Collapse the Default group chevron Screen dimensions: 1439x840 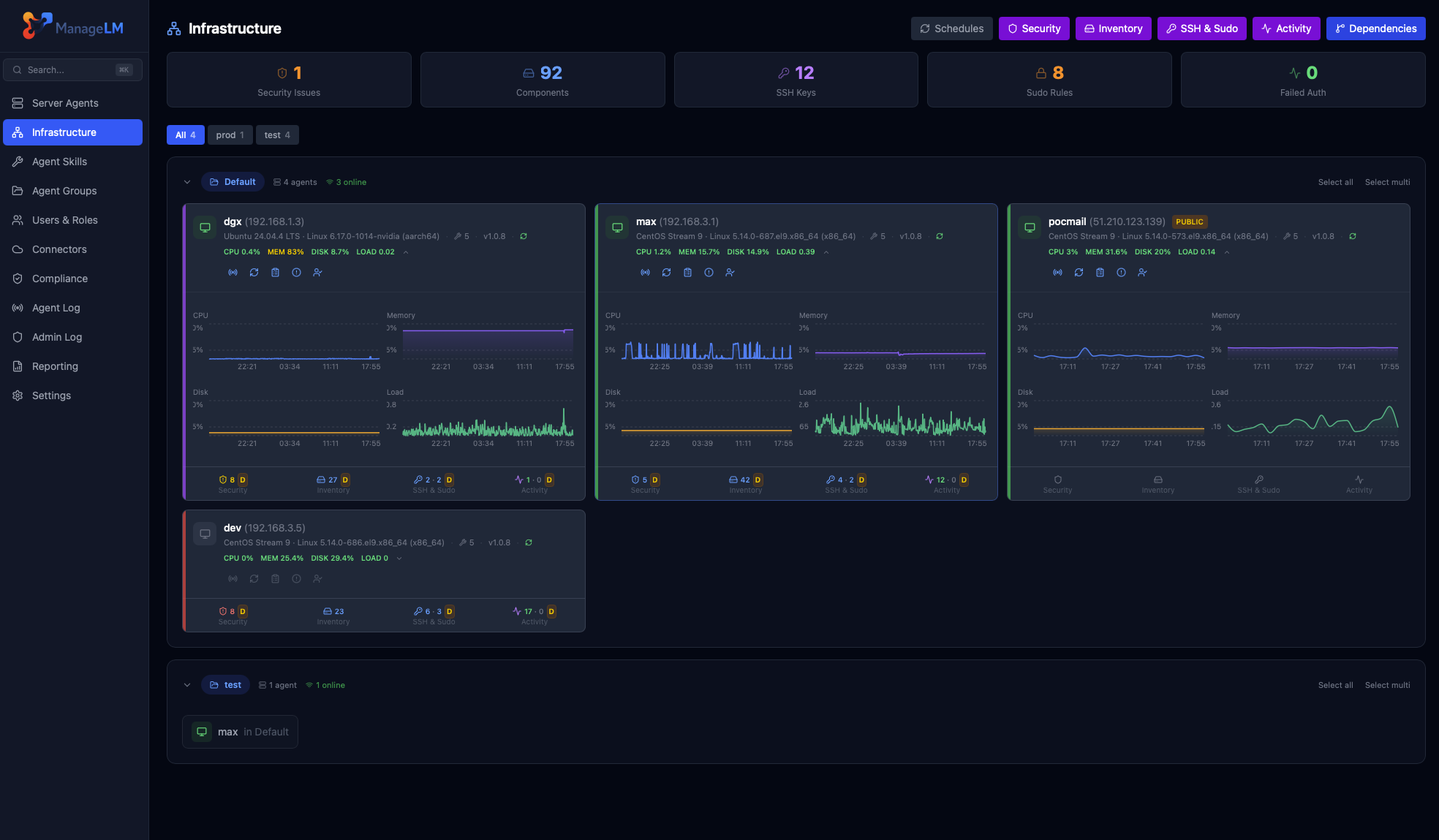coord(187,181)
